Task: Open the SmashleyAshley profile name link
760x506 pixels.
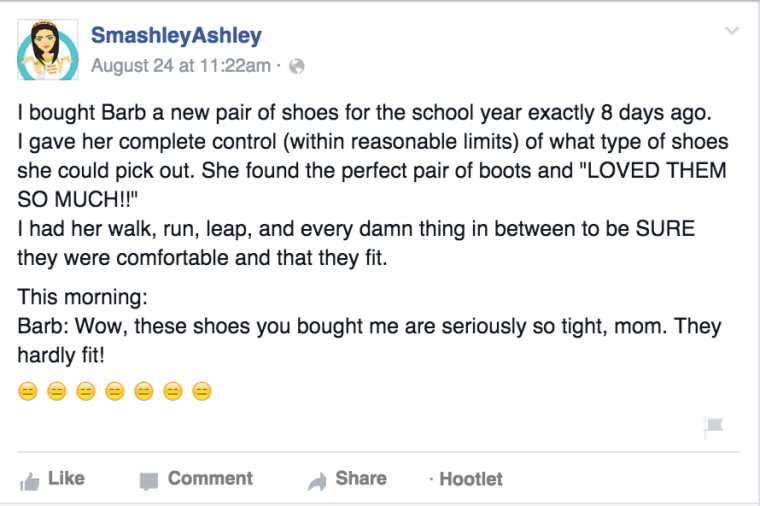Action: (176, 37)
